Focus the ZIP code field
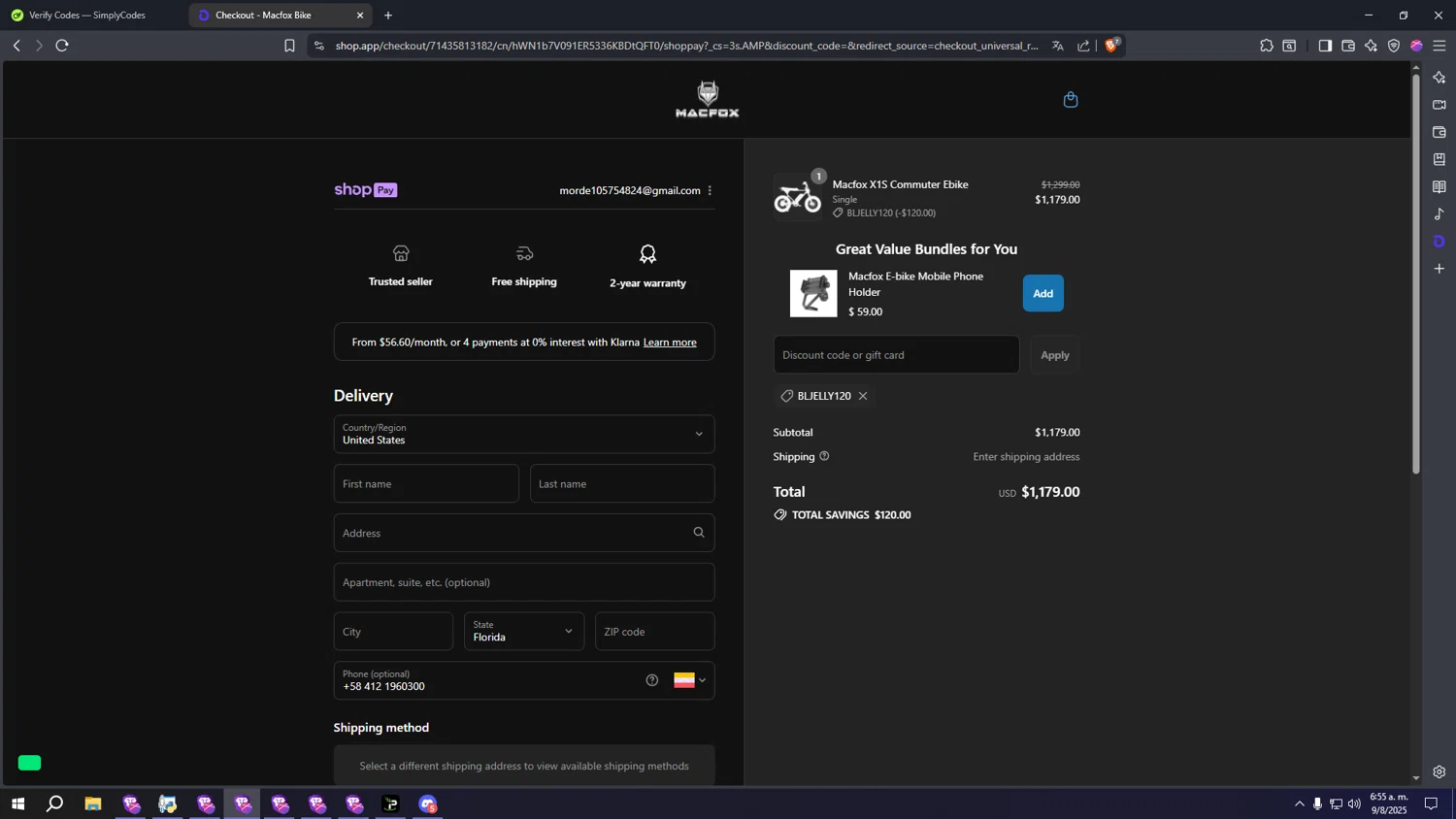 [655, 631]
